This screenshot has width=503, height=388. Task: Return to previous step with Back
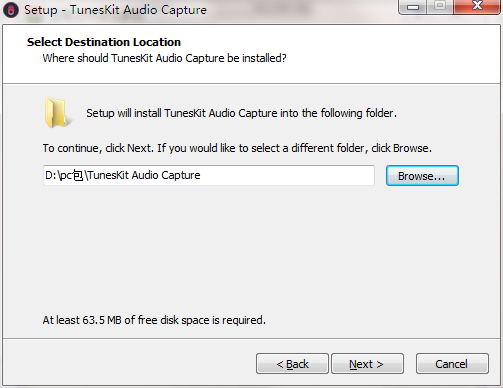click(x=292, y=364)
